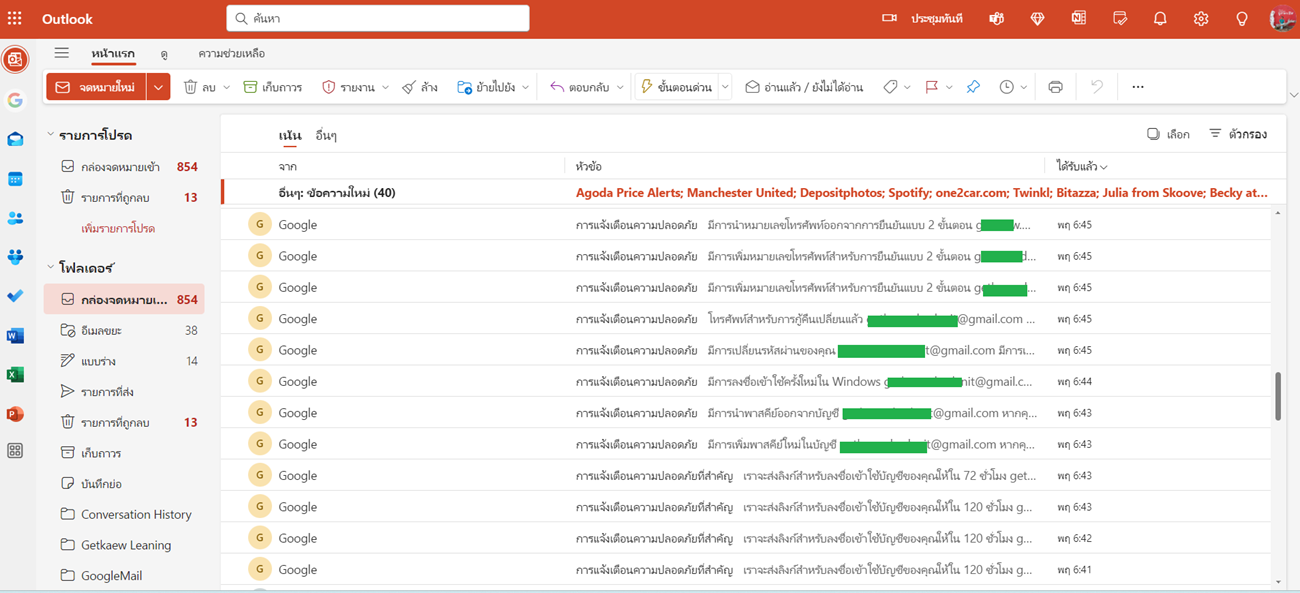Open dropdown arrow beside ลบ
The height and width of the screenshot is (593, 1300).
pos(226,87)
